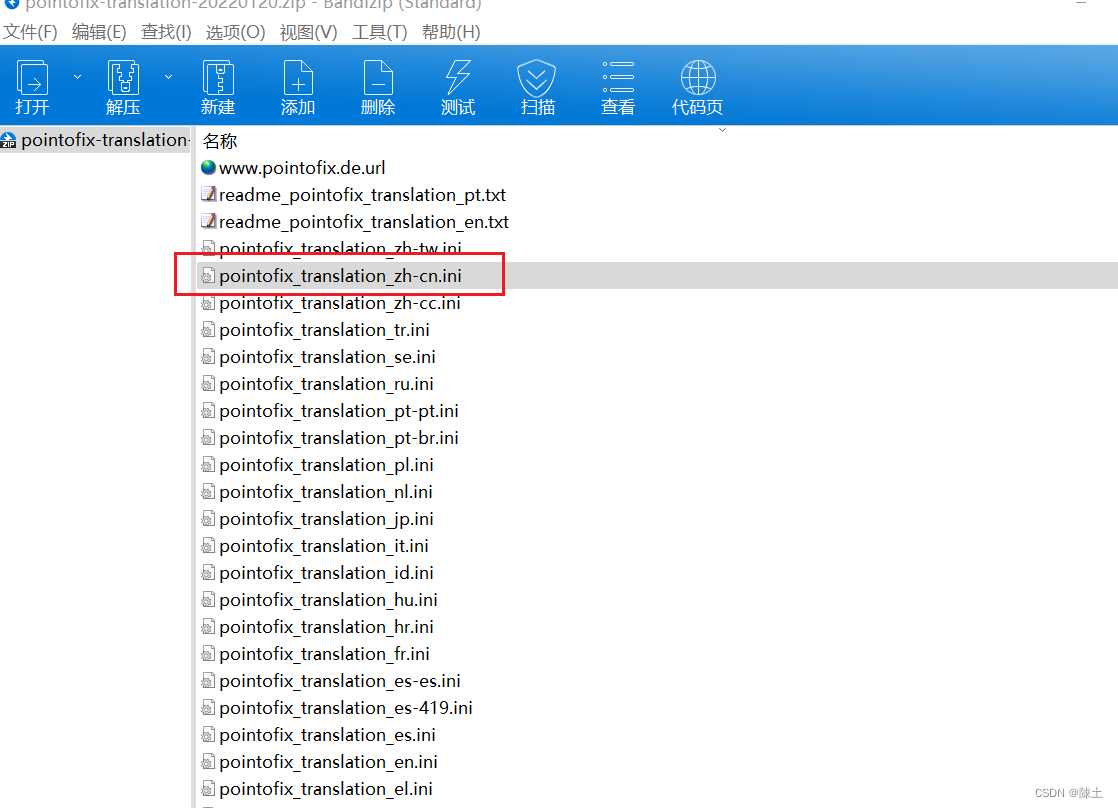
Task: Click ini icon of pointofix_translation_el.ini
Action: pos(208,789)
